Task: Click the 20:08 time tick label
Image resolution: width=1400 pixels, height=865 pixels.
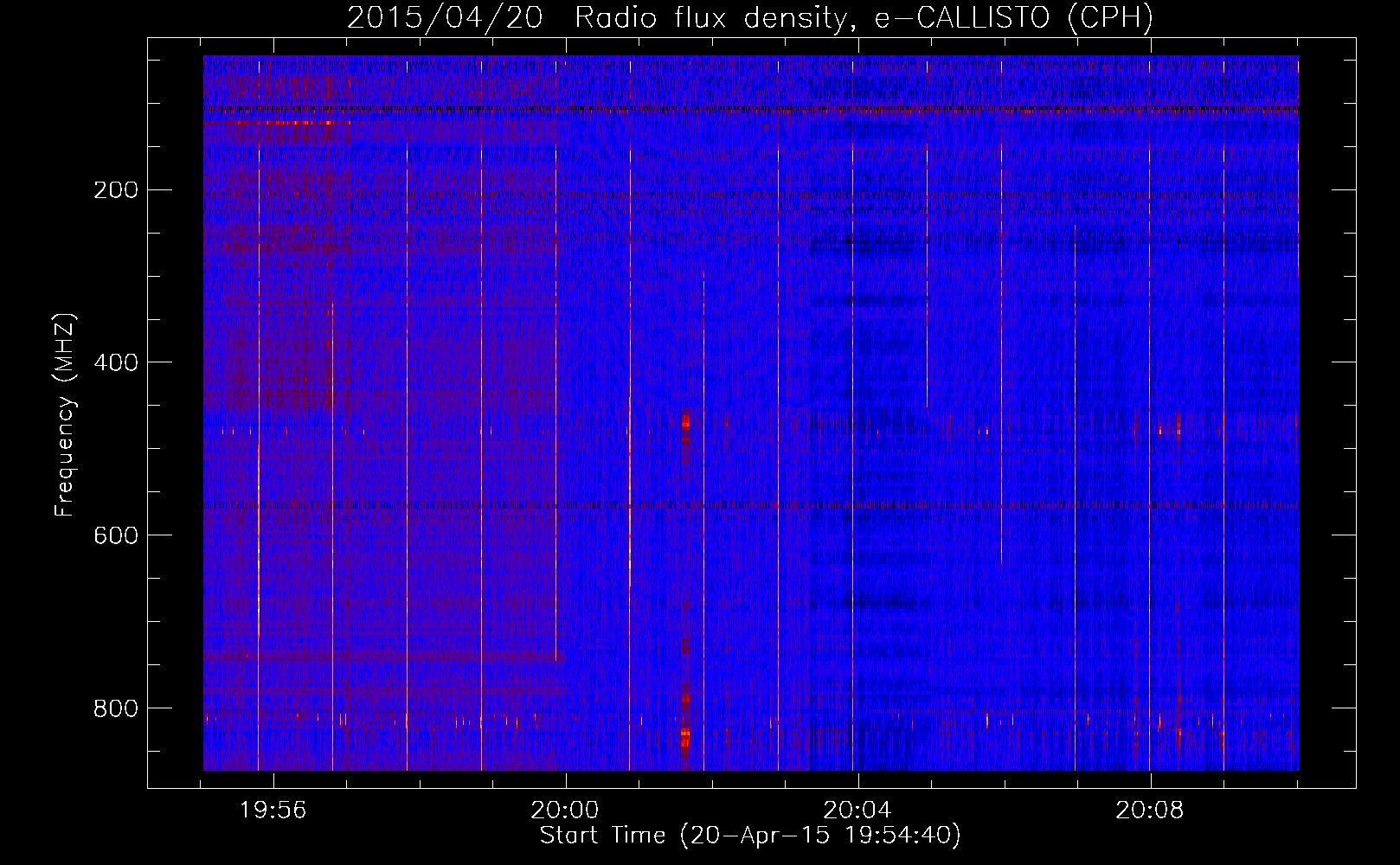Action: click(1150, 811)
